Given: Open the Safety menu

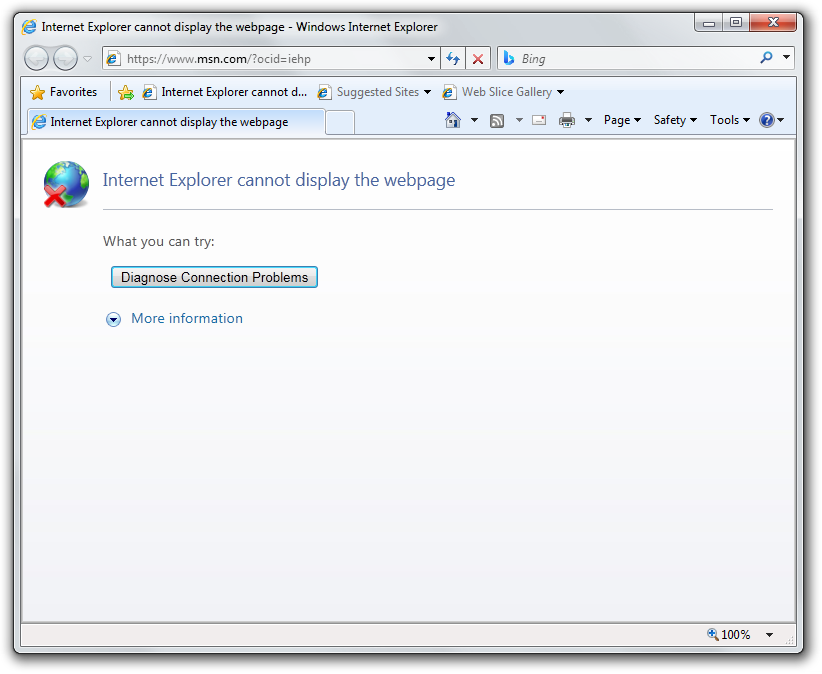Looking at the screenshot, I should tap(675, 120).
